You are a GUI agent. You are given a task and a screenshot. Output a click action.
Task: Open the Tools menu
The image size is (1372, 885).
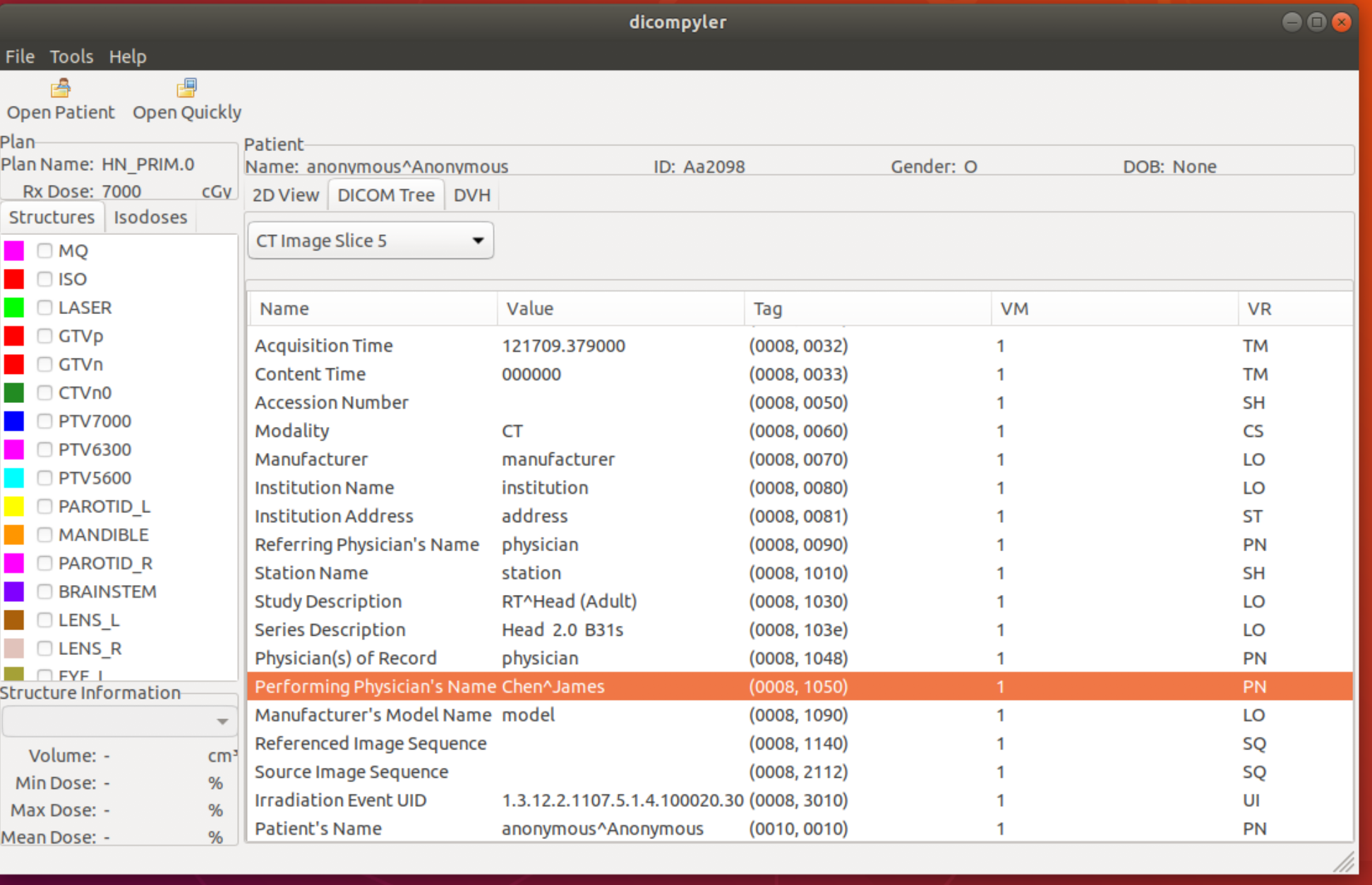click(71, 56)
